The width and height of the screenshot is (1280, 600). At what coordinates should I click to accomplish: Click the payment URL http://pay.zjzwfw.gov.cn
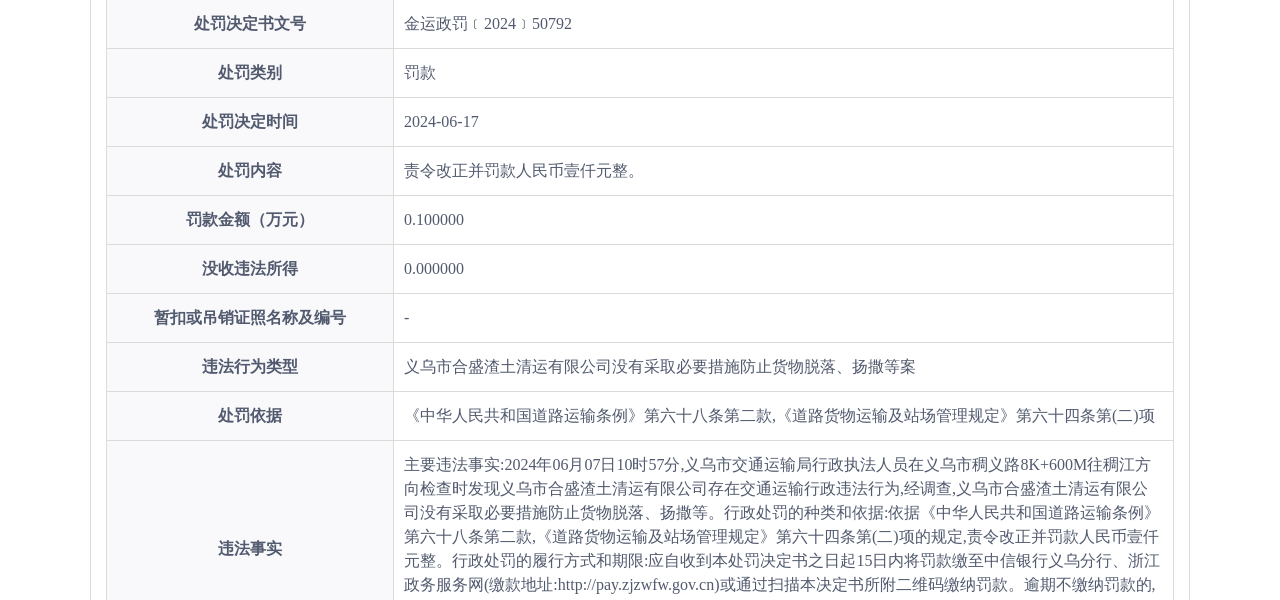638,585
